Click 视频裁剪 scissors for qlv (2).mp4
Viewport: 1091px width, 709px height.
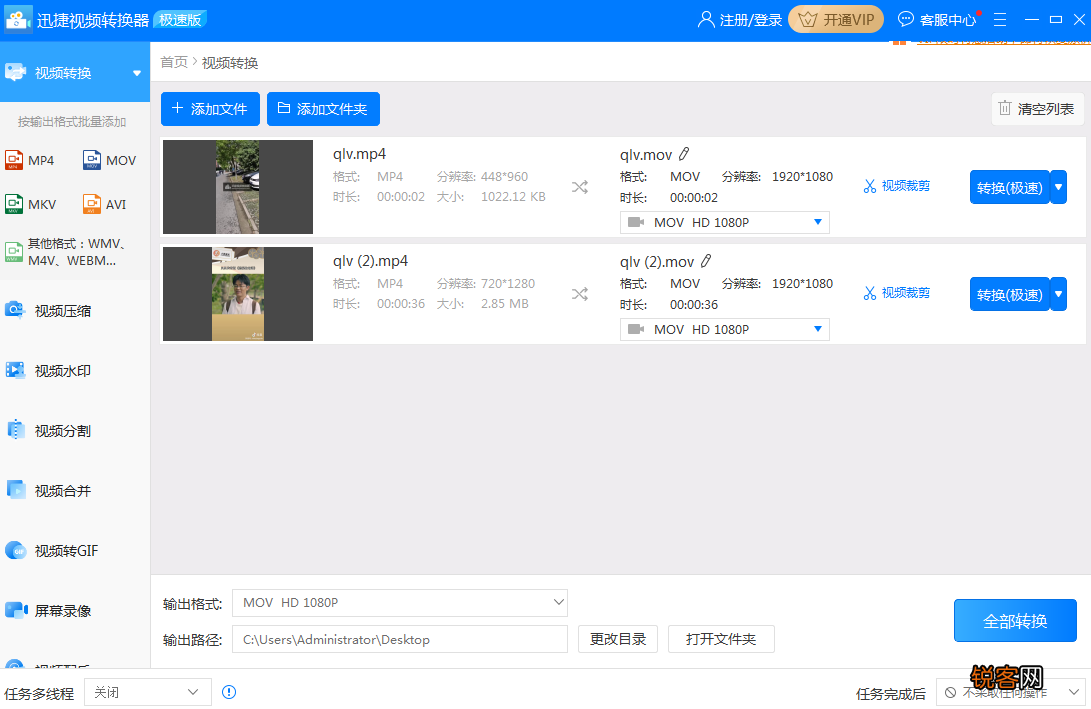pos(896,293)
